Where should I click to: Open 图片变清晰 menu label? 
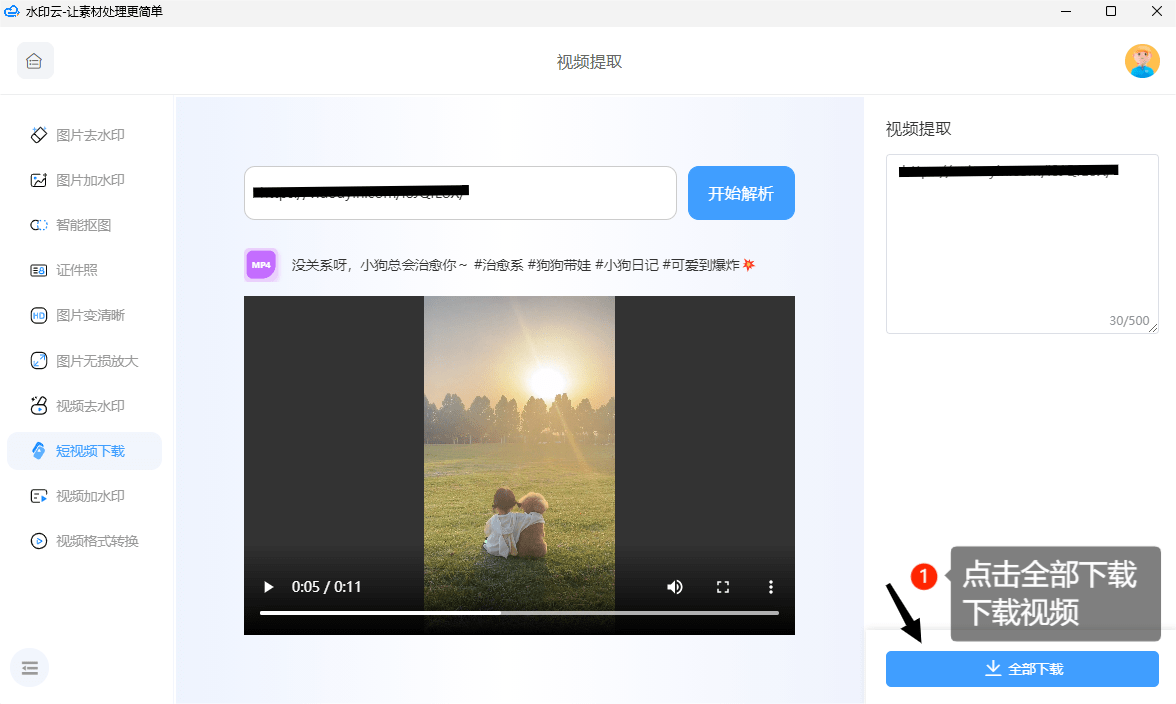click(91, 316)
